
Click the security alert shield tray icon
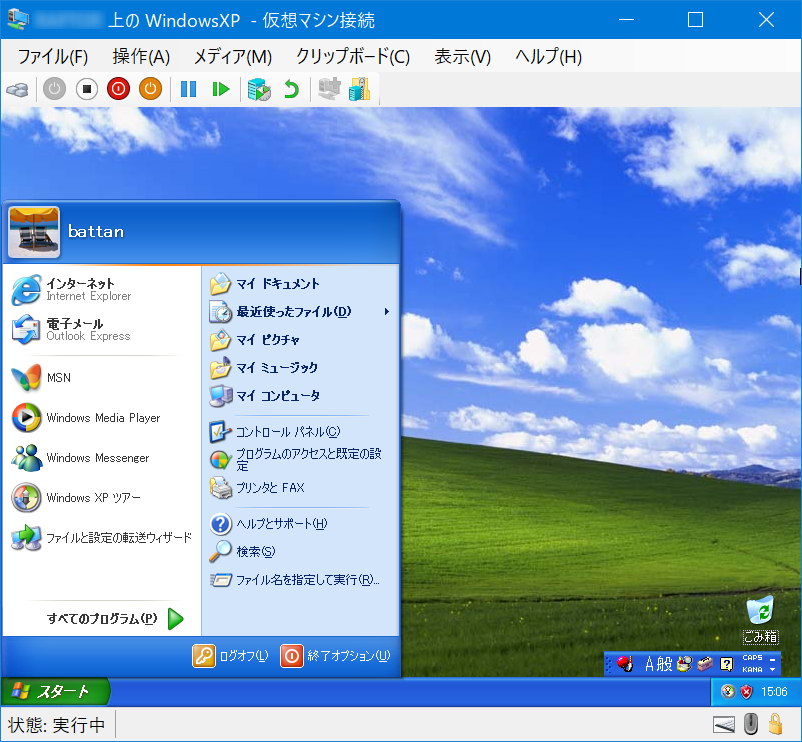(746, 692)
